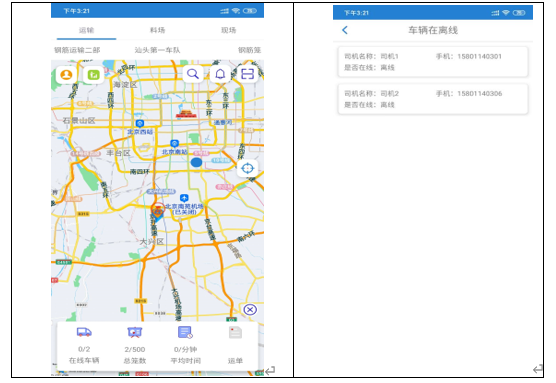The height and width of the screenshot is (383, 556).
Task: Open the bell notifications icon
Action: (220, 74)
